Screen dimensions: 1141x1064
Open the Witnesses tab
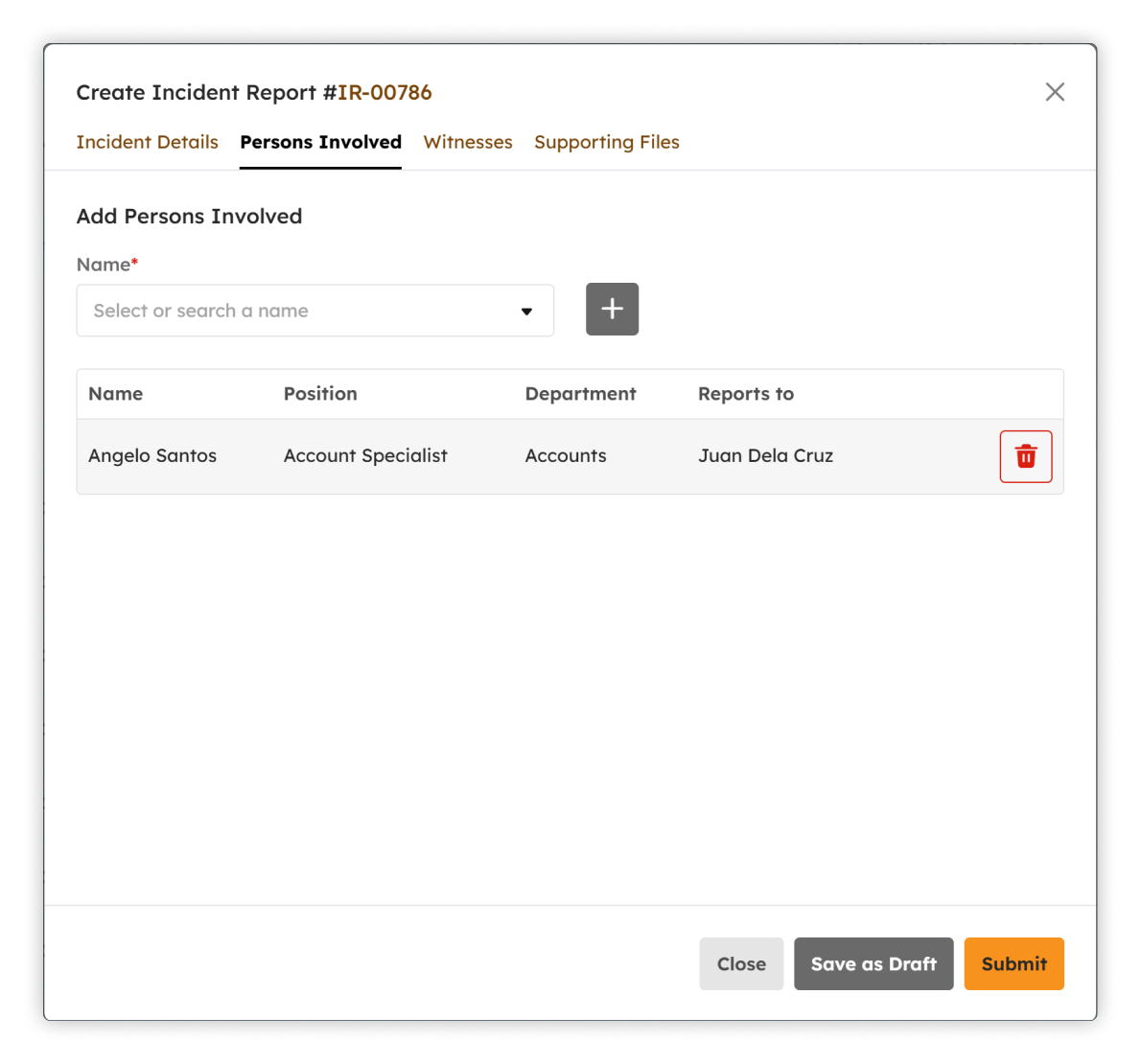(468, 142)
